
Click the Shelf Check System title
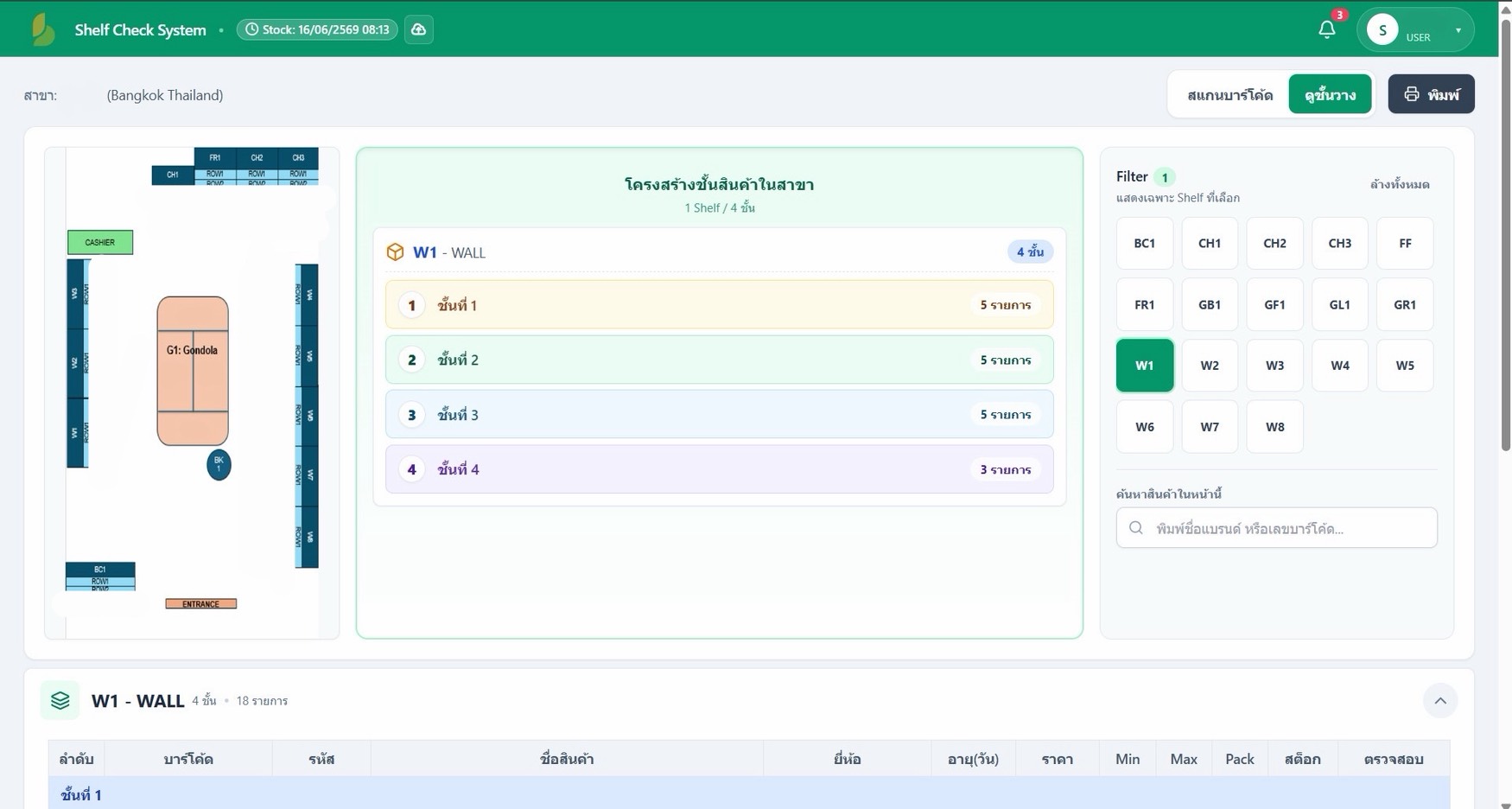(x=140, y=30)
